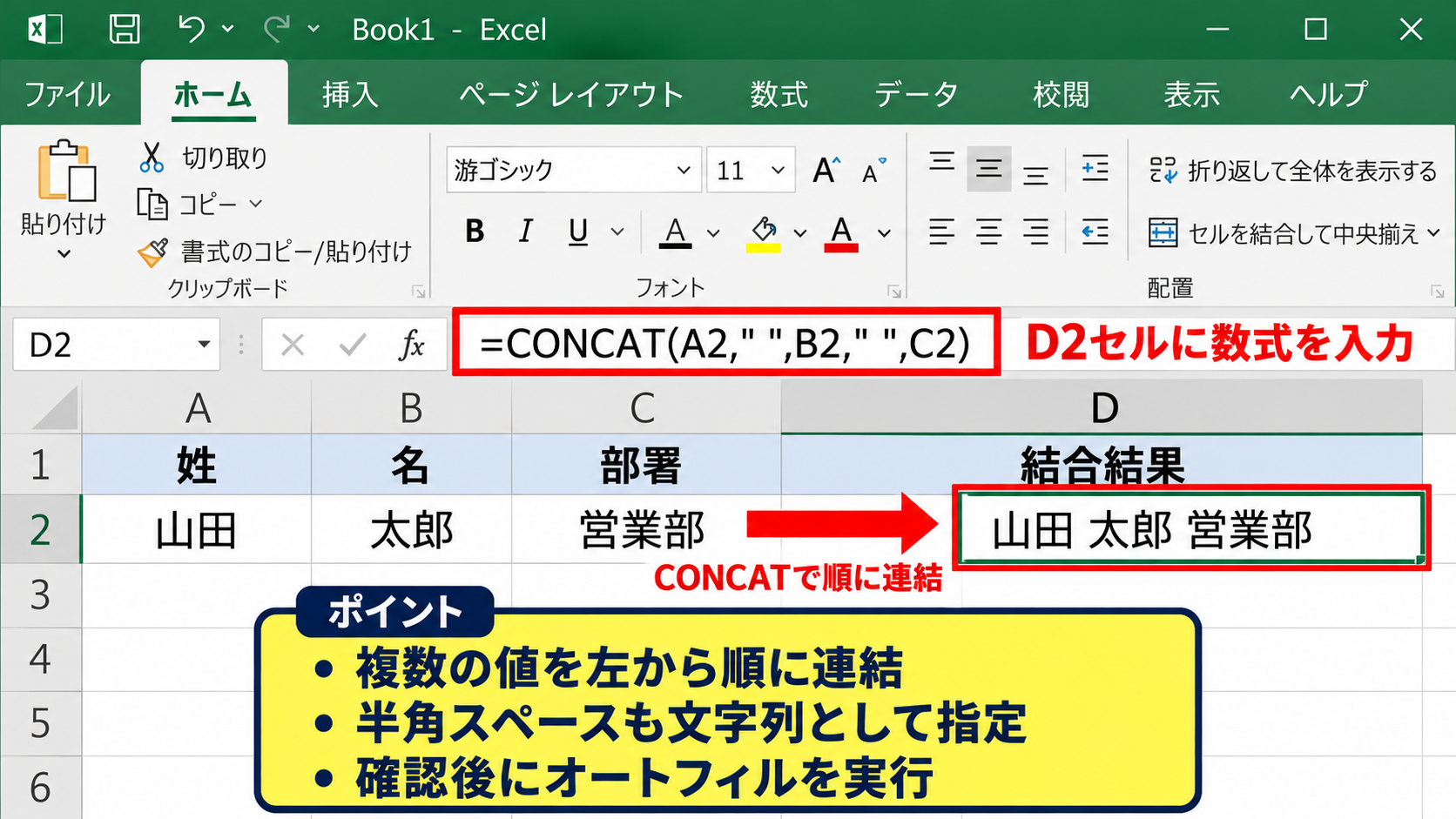Click cell A2 containing 山田
Screen dimensions: 1456x819
(x=197, y=529)
